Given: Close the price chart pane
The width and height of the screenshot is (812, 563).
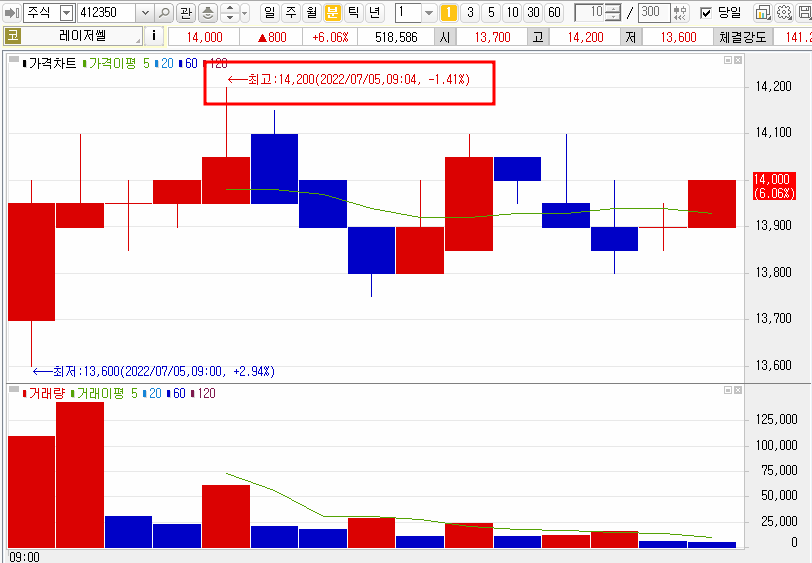Looking at the screenshot, I should [x=738, y=61].
